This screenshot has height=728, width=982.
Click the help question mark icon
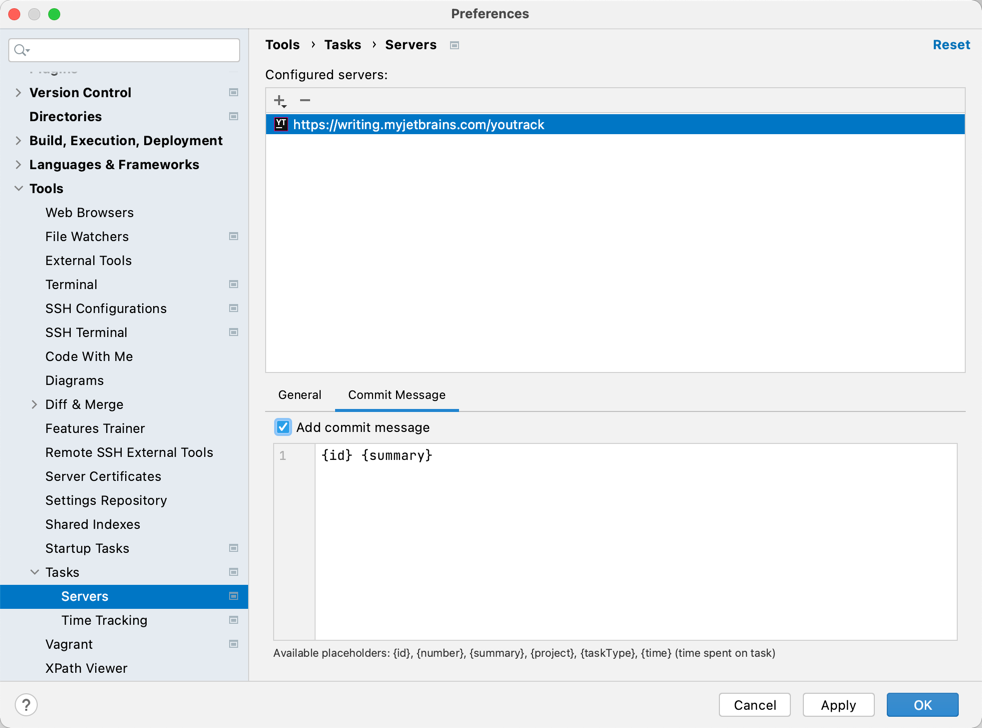pos(25,705)
